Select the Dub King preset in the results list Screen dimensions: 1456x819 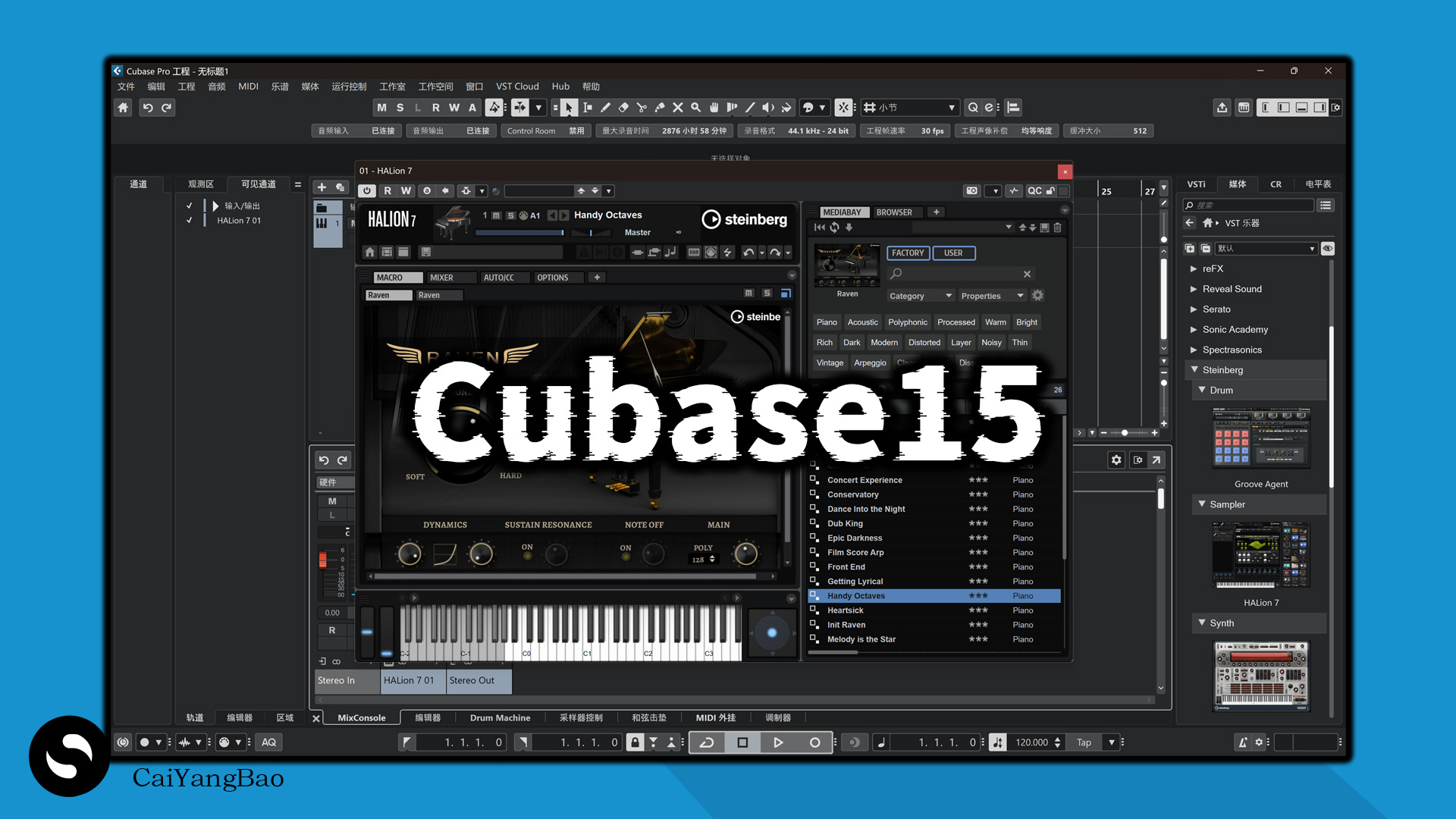point(844,523)
